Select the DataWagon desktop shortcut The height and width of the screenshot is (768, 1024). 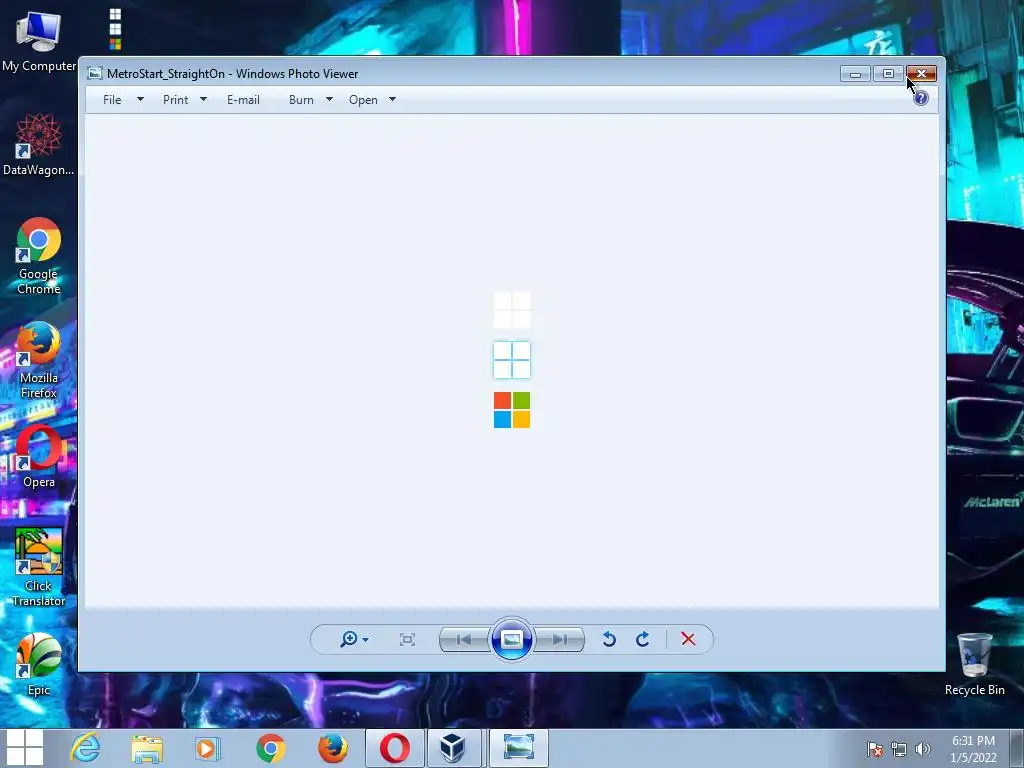click(39, 144)
